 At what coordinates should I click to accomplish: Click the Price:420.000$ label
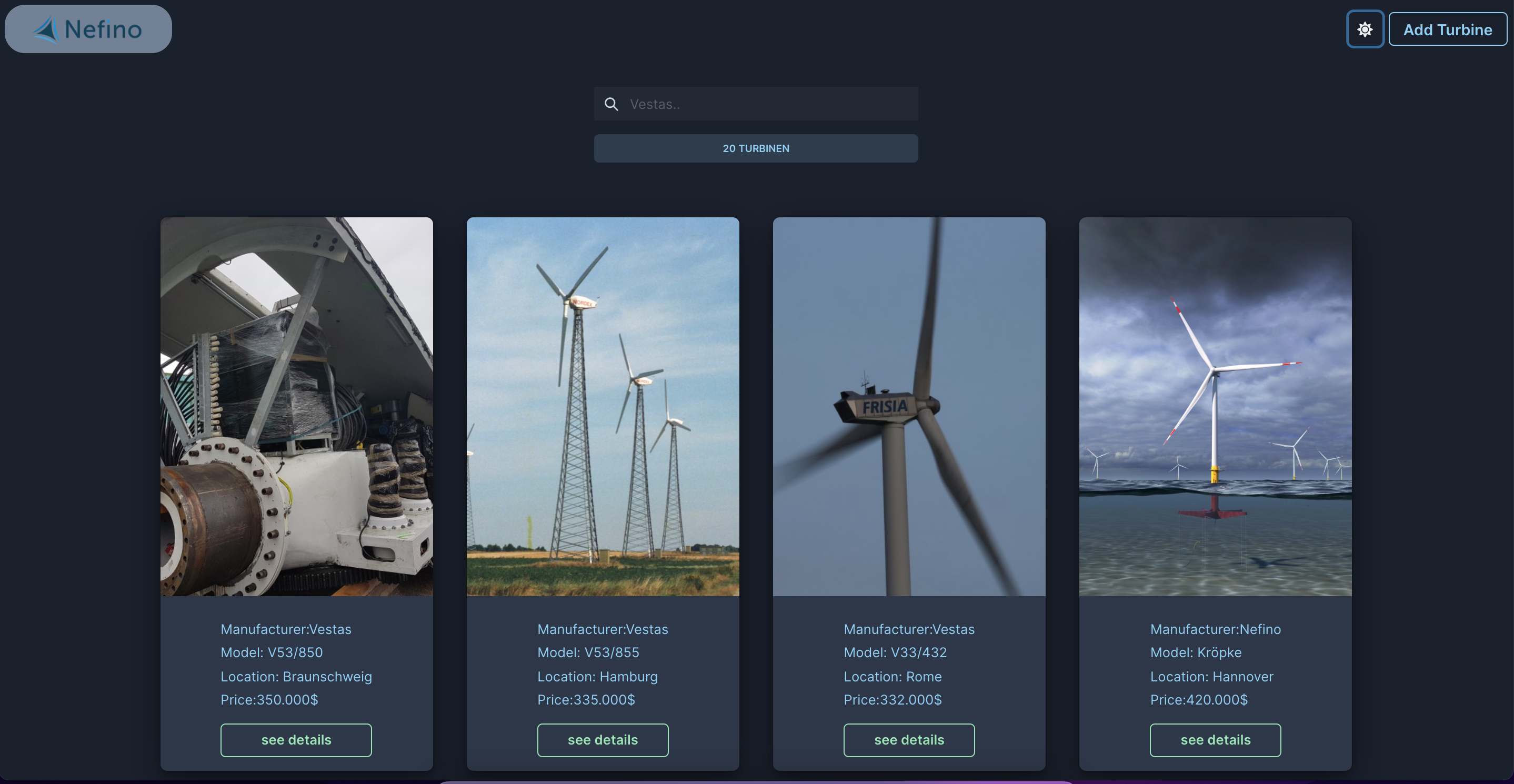1198,700
